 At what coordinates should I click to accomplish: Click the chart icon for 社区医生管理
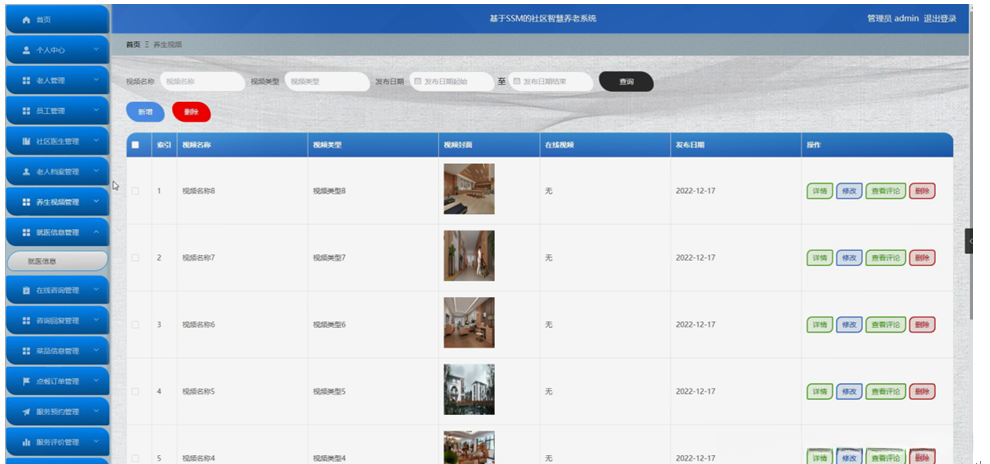coord(26,141)
